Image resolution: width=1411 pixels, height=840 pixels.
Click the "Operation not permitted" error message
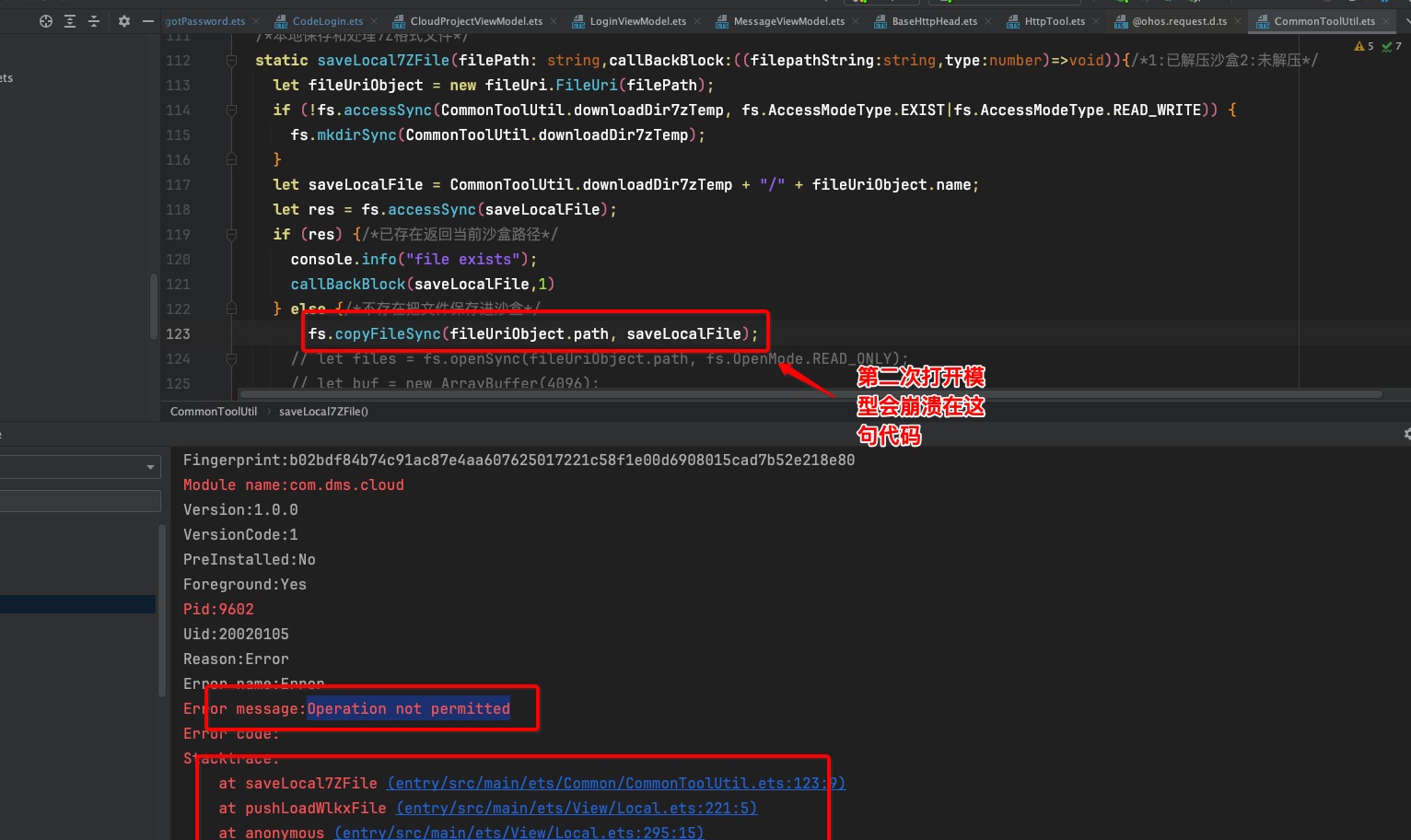[x=408, y=708]
